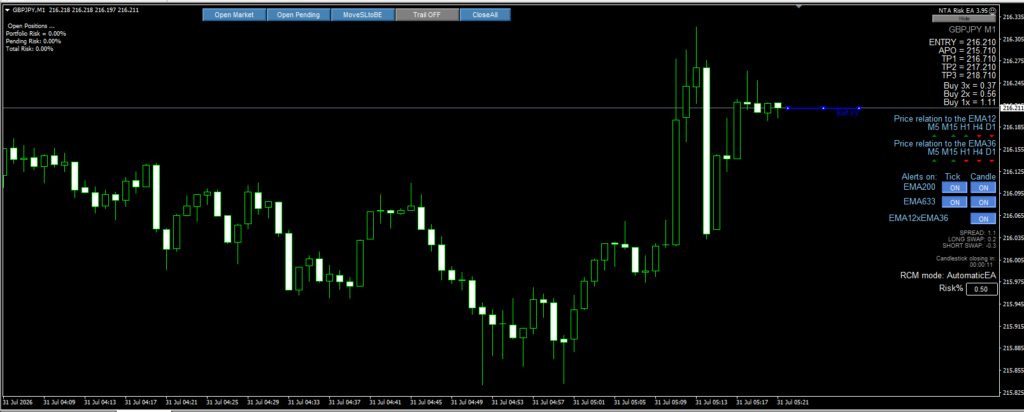Click the H4 red arrow under EMA36
This screenshot has width=1024, height=412.
(x=978, y=160)
